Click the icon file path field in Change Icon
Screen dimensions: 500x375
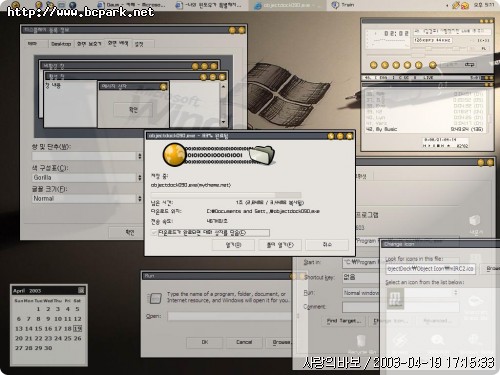pyautogui.click(x=431, y=269)
